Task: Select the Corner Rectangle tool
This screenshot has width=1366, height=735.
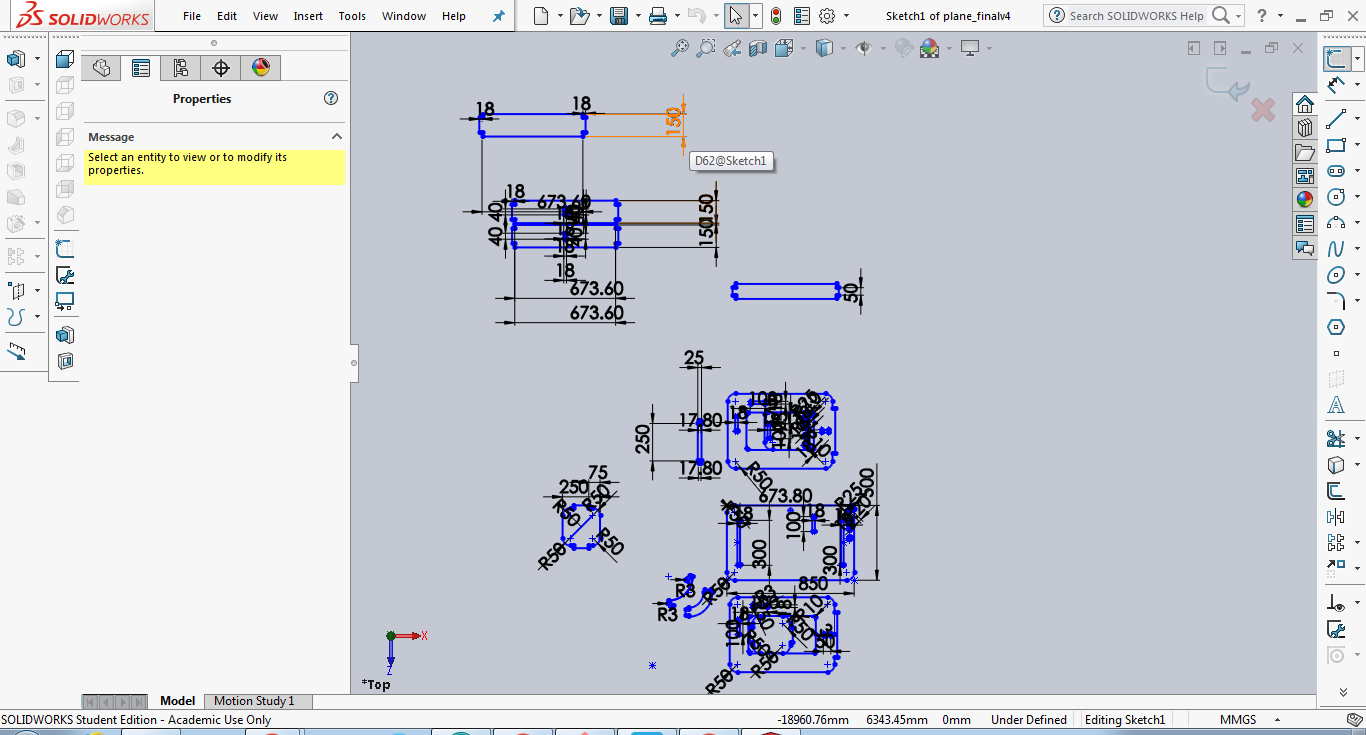Action: [x=1336, y=145]
